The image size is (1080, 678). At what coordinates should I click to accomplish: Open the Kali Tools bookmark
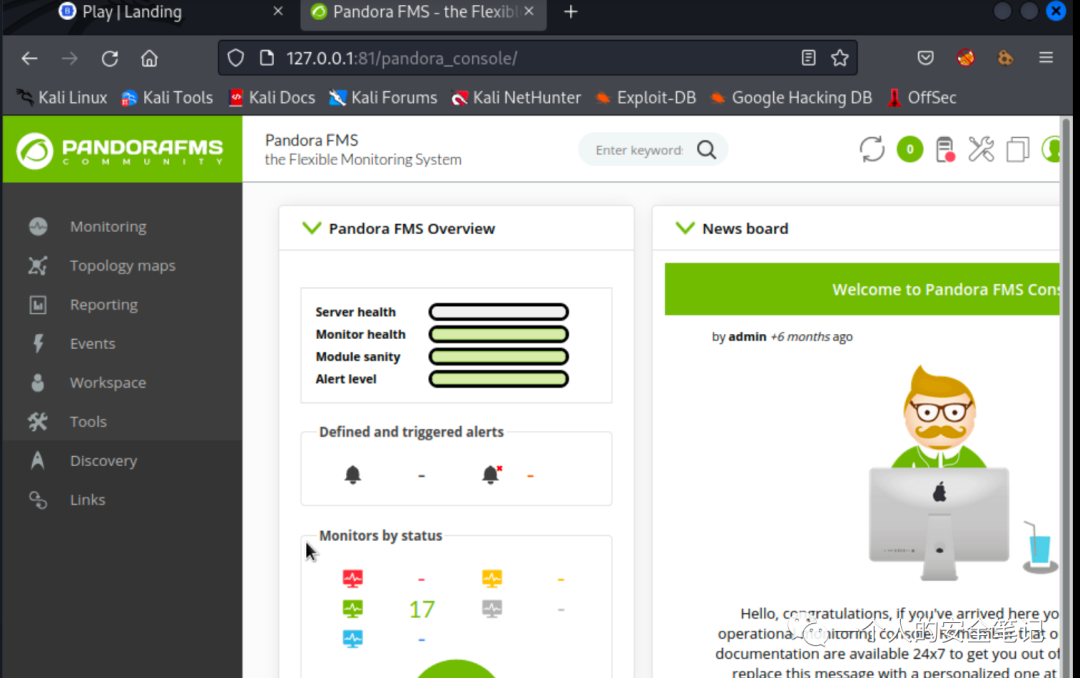pyautogui.click(x=167, y=98)
